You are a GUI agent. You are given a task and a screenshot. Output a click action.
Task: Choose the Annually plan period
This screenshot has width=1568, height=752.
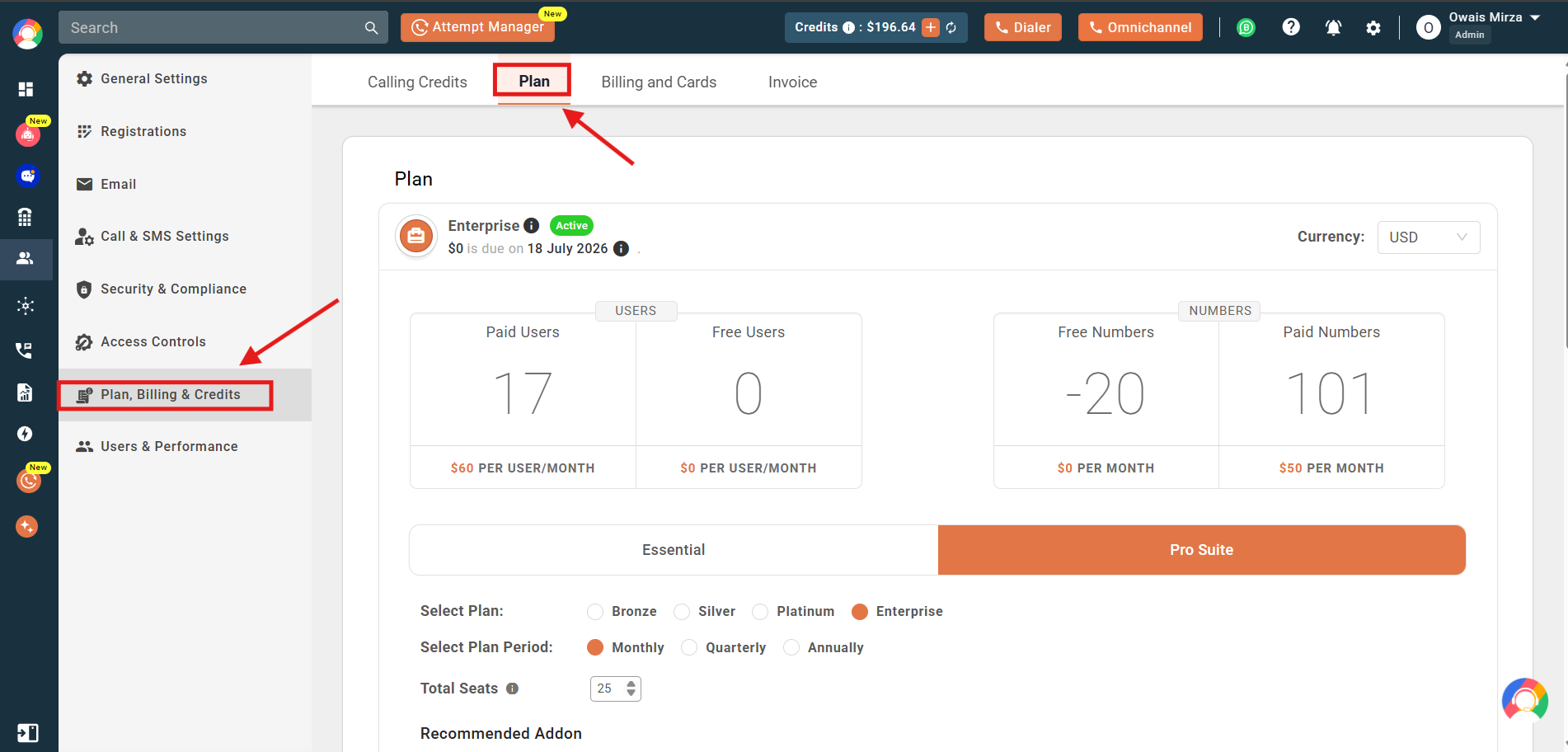pos(791,647)
